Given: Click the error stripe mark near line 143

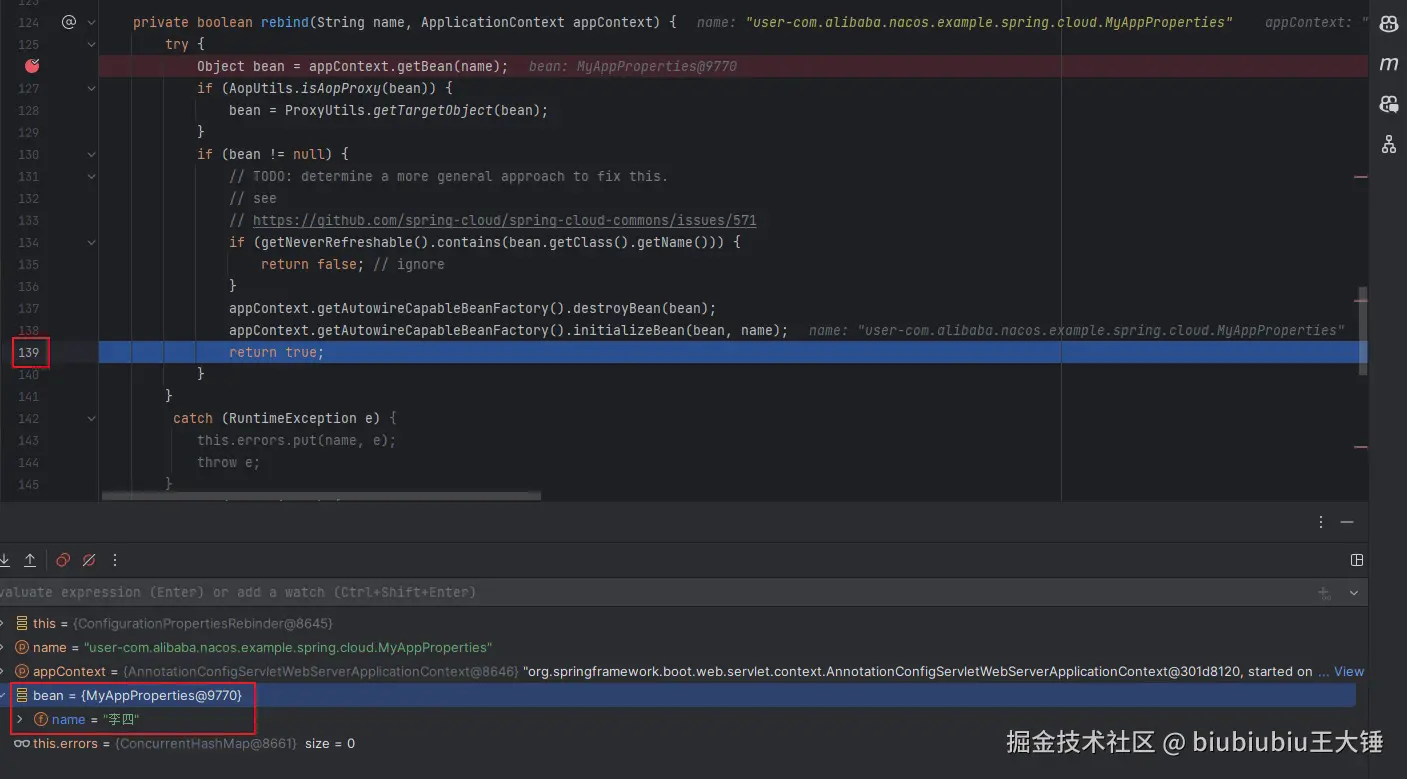Looking at the screenshot, I should (1360, 446).
